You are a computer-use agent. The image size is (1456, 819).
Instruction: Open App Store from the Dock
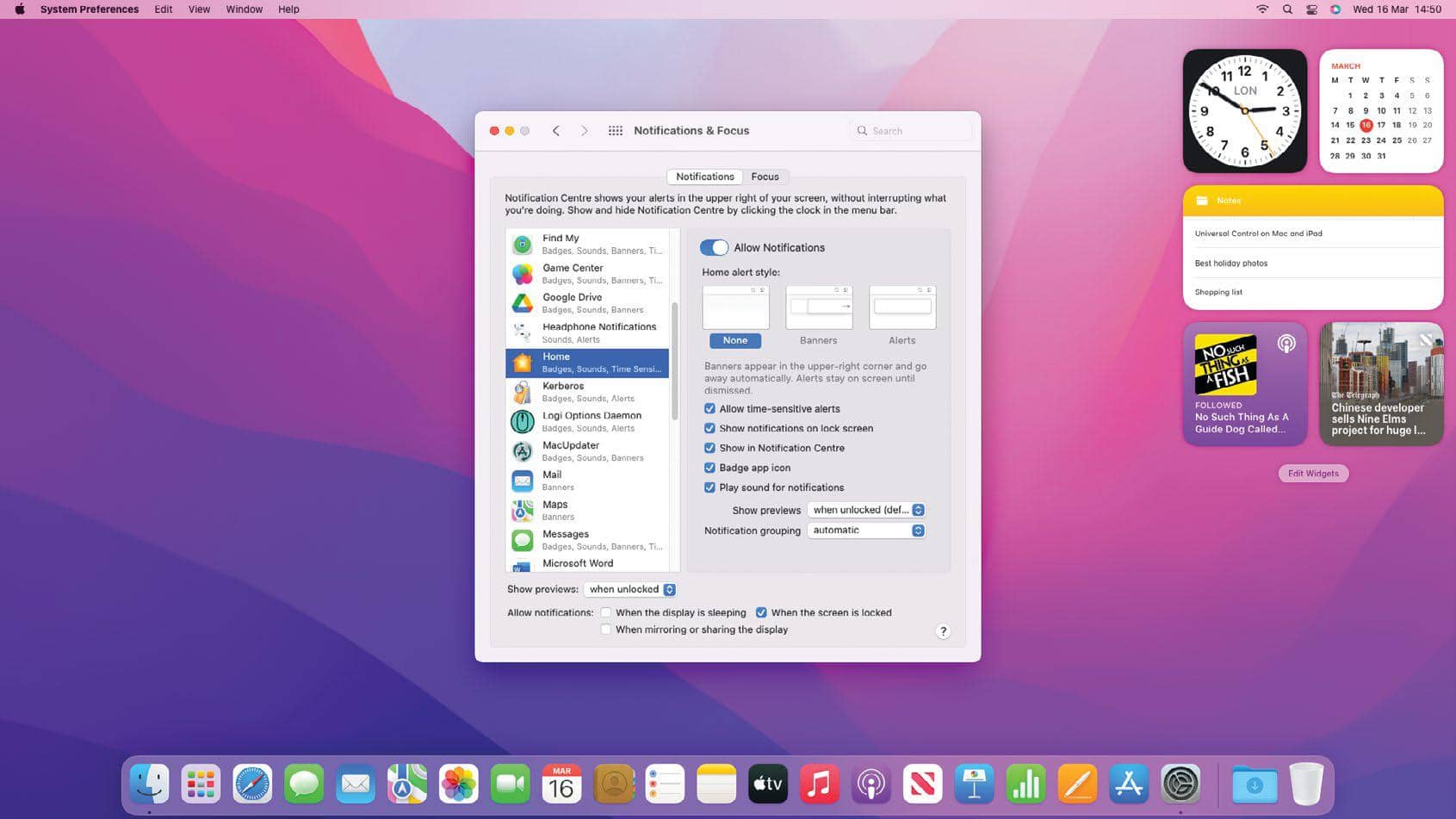coord(1129,784)
